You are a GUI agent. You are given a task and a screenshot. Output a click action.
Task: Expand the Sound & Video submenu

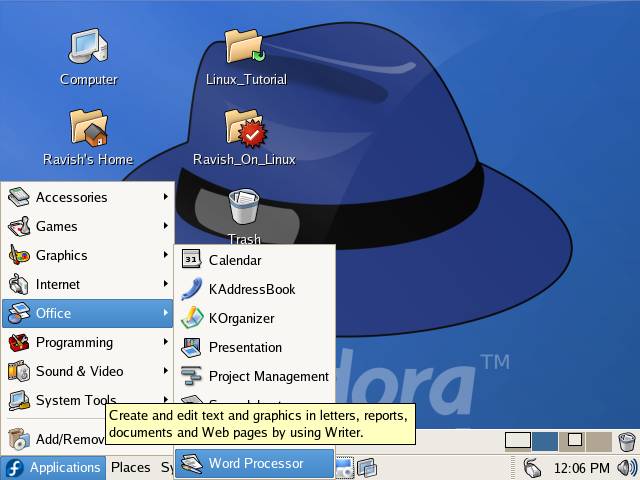79,371
